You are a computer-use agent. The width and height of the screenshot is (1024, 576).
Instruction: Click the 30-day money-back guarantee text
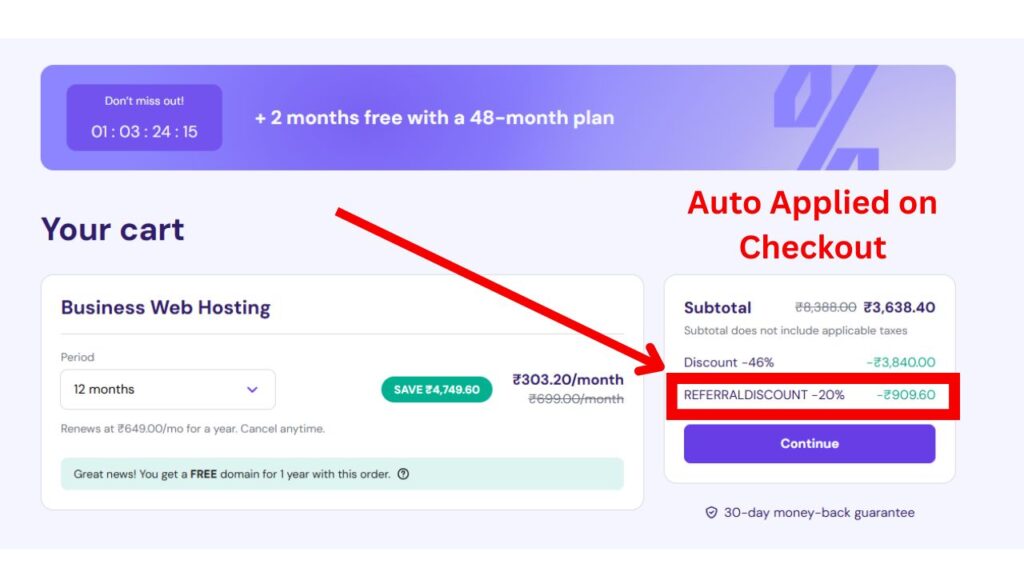[819, 513]
